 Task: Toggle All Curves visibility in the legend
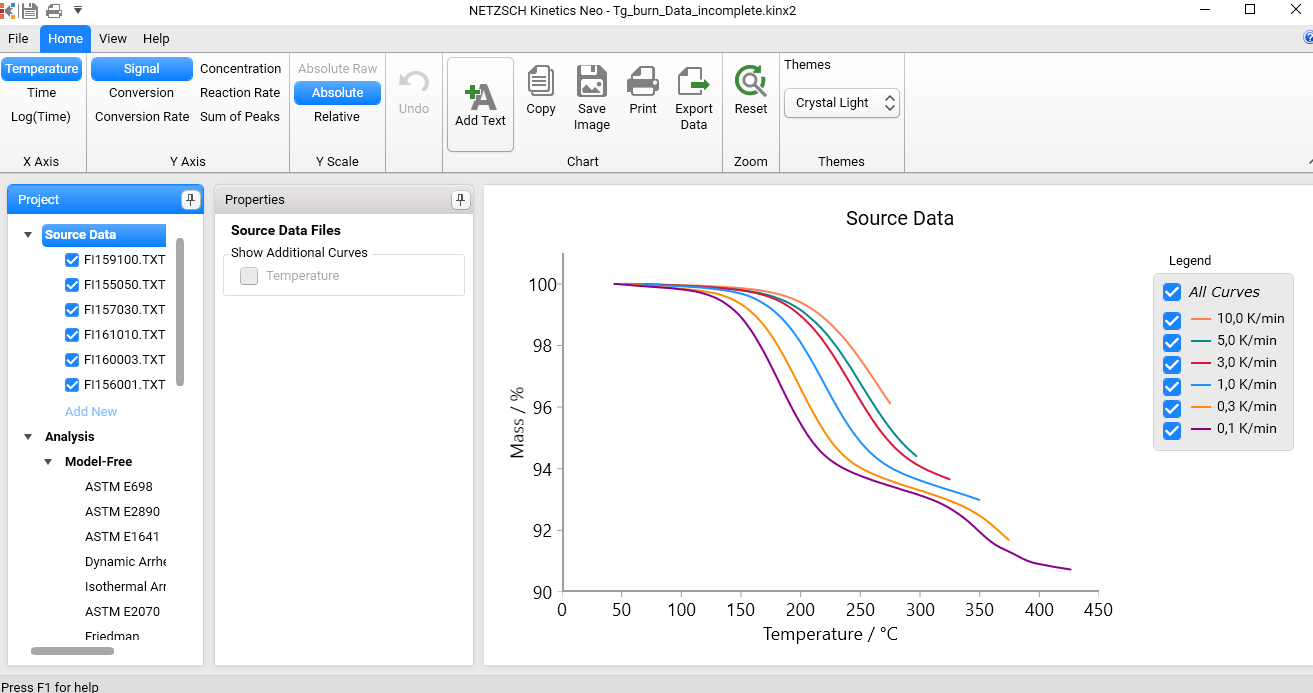click(1171, 292)
